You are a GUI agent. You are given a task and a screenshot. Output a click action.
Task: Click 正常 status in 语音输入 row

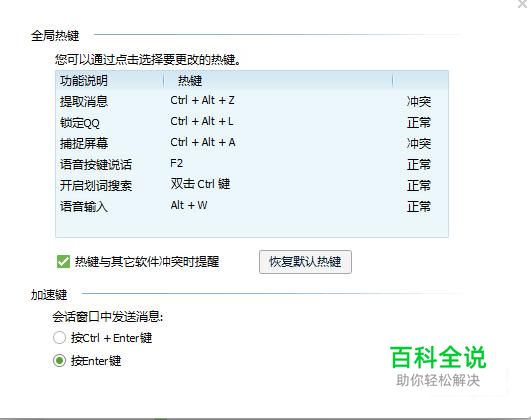point(419,206)
